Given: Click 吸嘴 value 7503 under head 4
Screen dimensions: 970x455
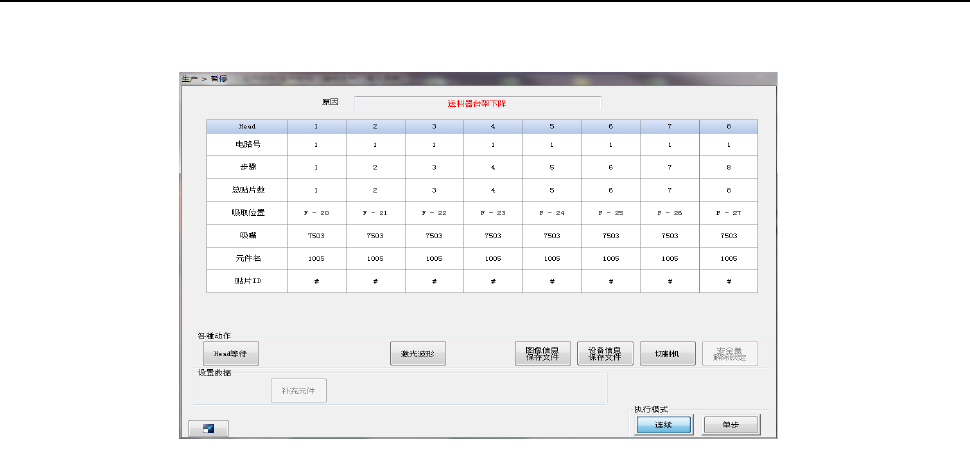Looking at the screenshot, I should [493, 236].
